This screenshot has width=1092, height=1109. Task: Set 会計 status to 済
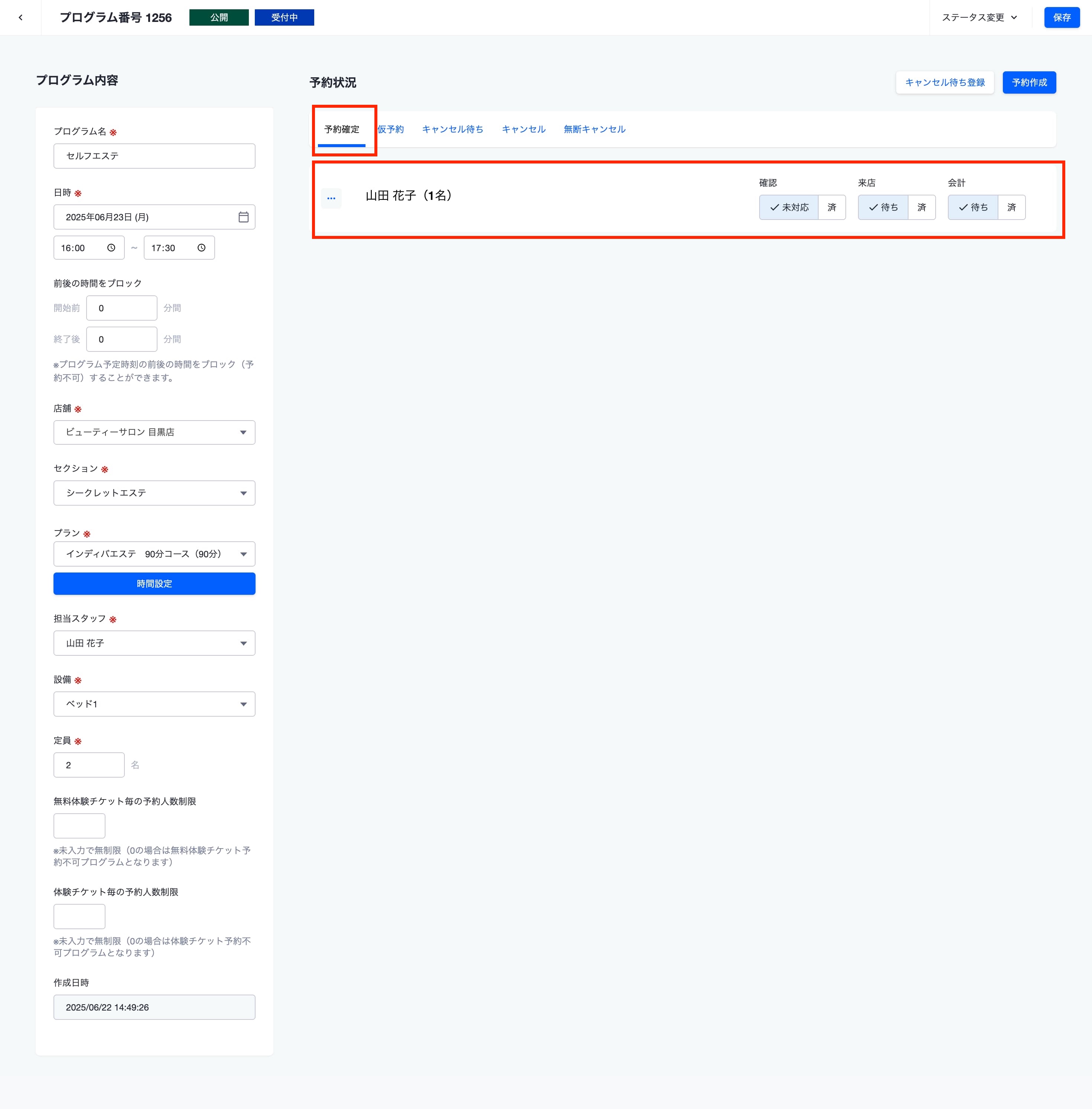tap(1012, 207)
